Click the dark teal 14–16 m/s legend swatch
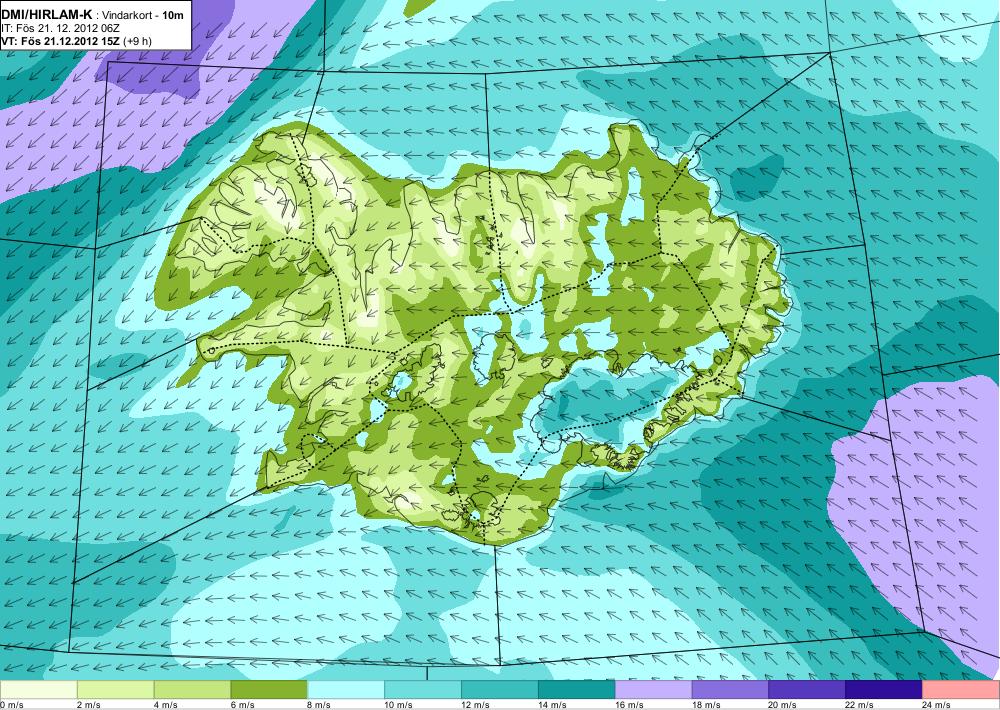 click(x=577, y=690)
